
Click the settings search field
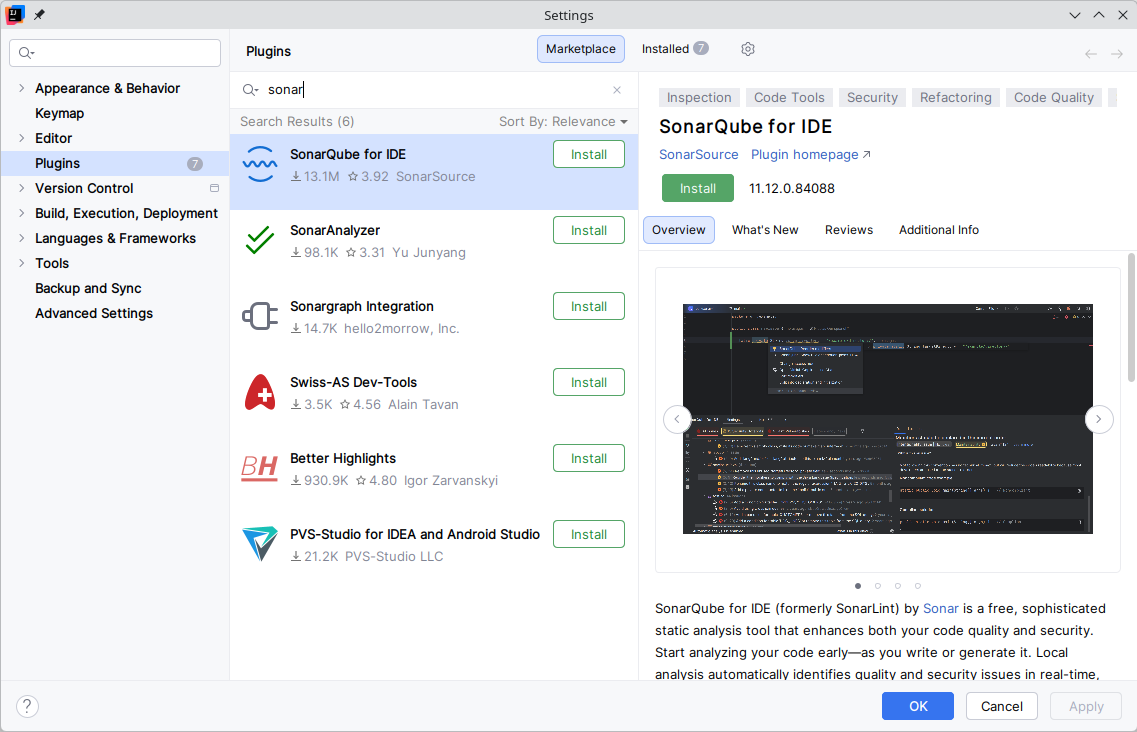pyautogui.click(x=115, y=53)
